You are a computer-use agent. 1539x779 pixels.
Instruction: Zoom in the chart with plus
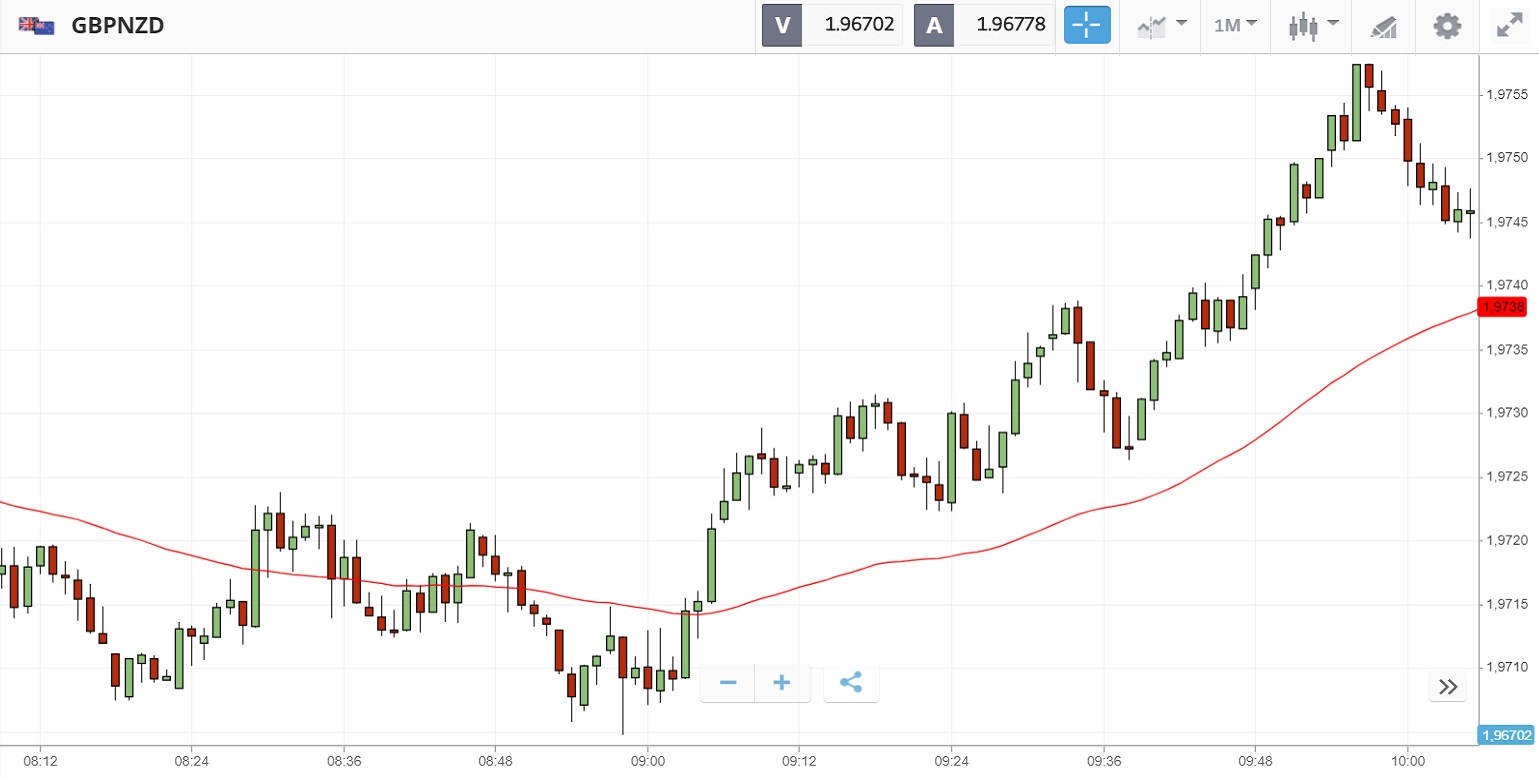coord(782,683)
